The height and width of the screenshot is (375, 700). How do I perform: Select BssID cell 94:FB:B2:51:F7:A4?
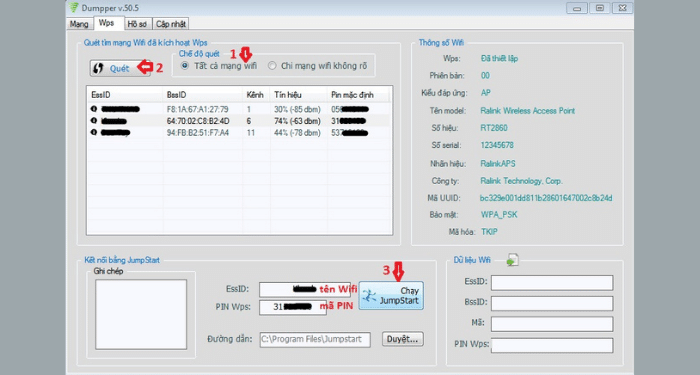pos(198,133)
